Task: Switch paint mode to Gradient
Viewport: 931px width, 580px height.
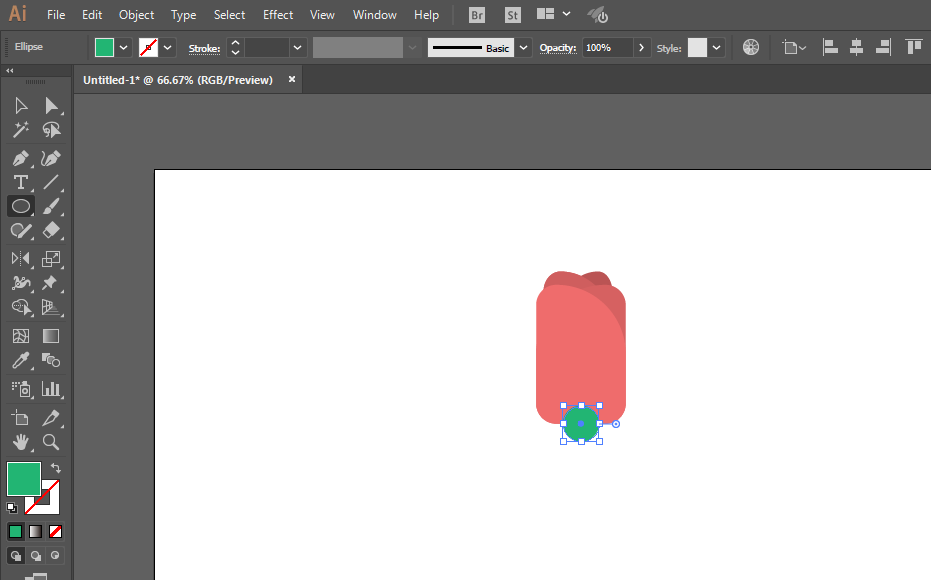Action: pos(36,531)
